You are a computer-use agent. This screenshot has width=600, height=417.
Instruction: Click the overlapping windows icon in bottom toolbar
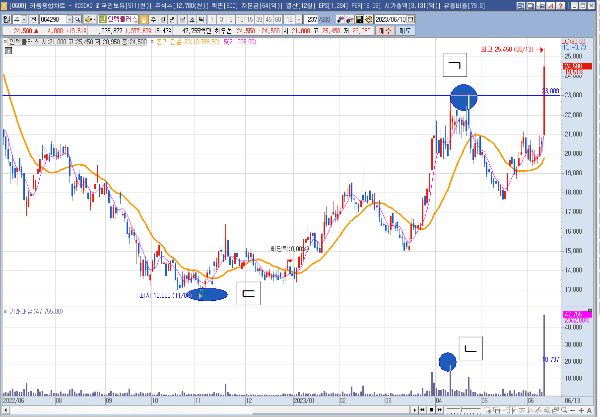click(497, 410)
